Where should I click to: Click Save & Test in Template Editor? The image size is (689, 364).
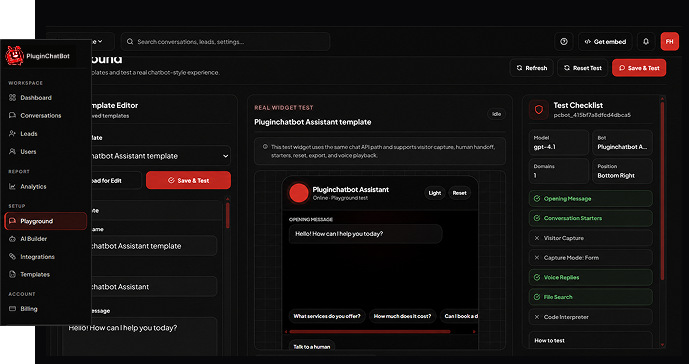[x=189, y=180]
